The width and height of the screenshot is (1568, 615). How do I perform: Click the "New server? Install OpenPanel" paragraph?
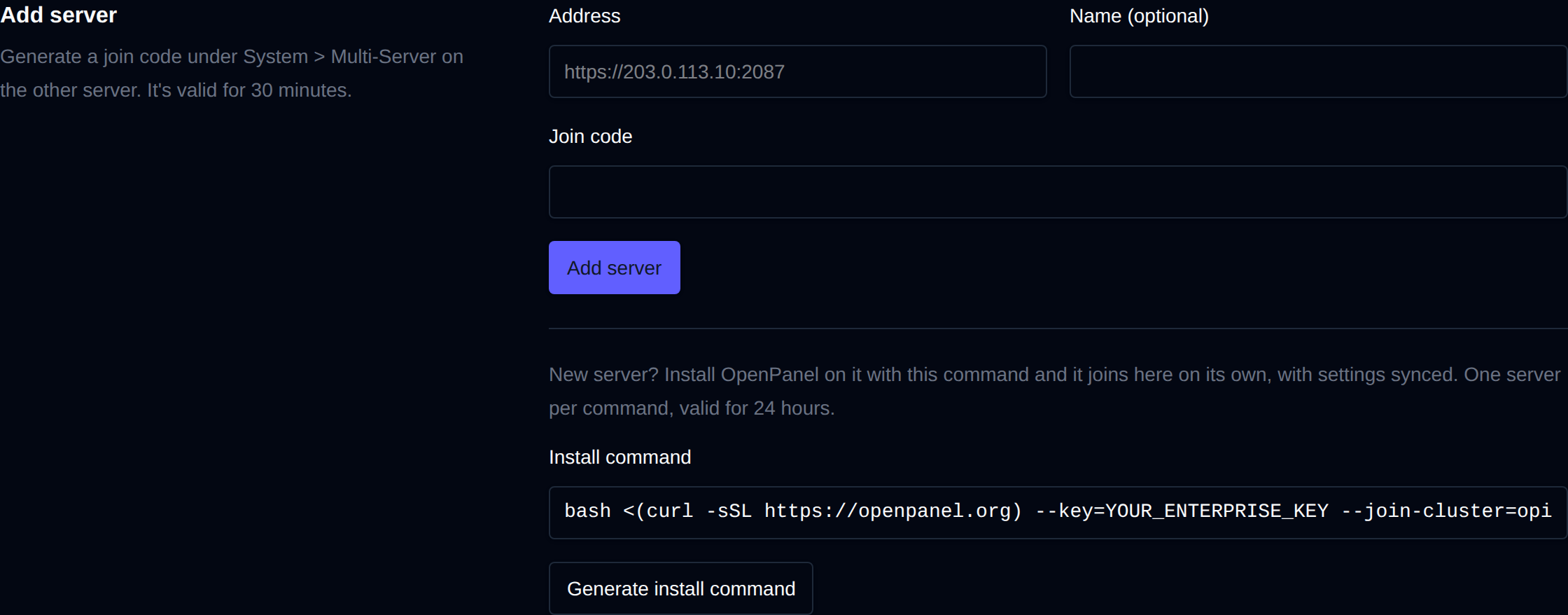[1054, 392]
